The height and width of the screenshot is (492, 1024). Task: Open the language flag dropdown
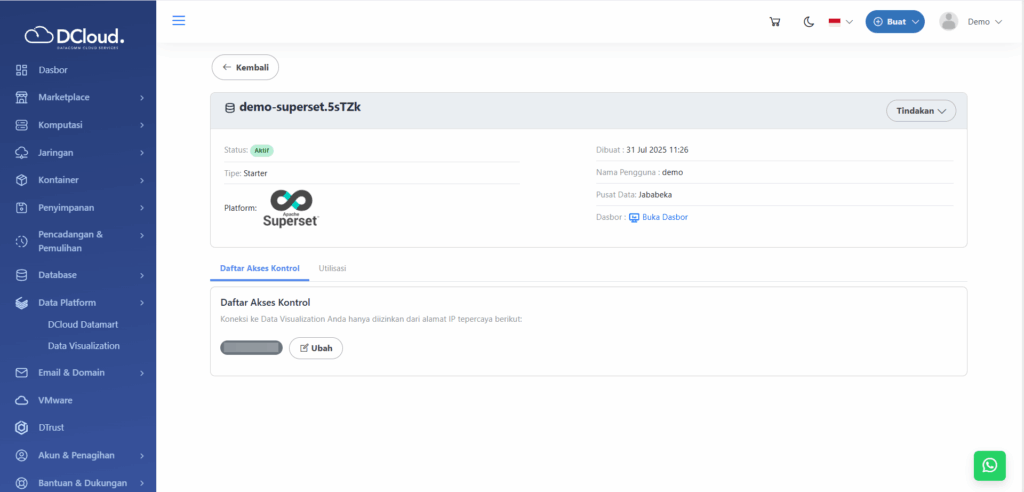(x=840, y=22)
